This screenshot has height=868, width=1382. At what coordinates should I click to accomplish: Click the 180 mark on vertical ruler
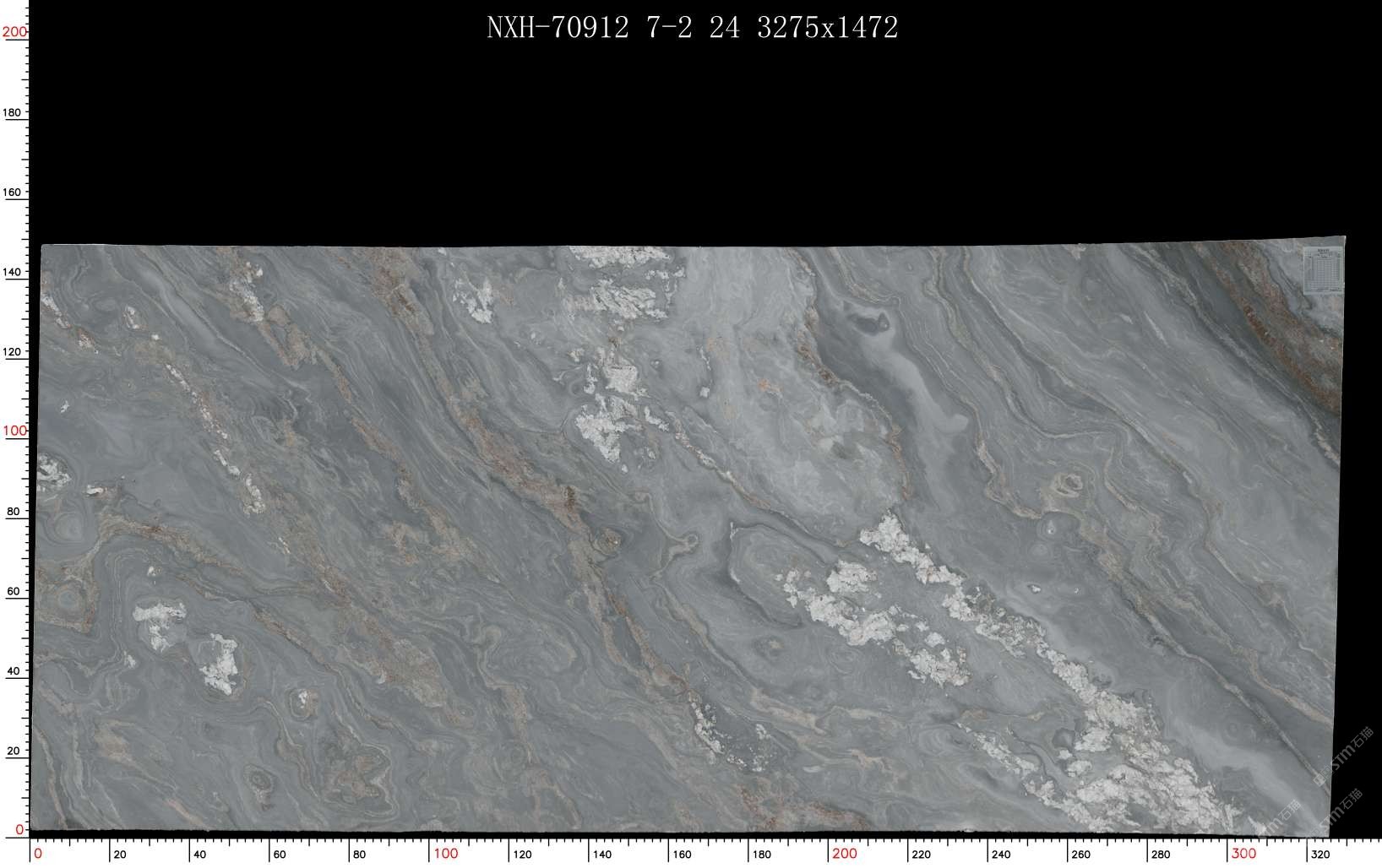[x=14, y=112]
